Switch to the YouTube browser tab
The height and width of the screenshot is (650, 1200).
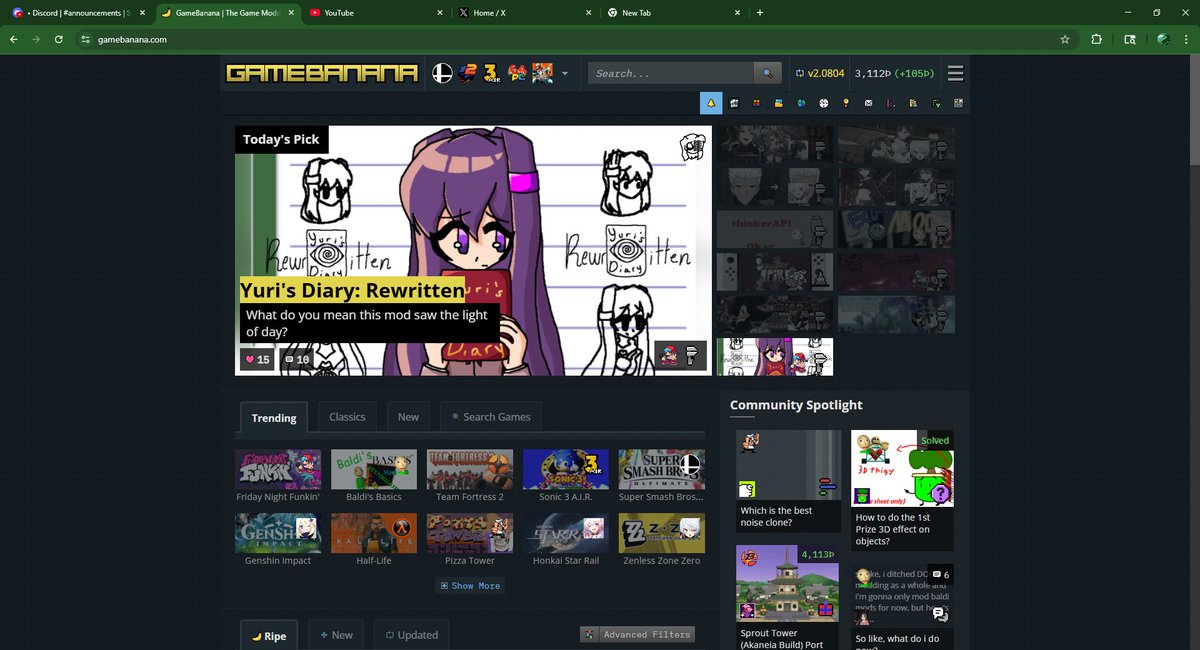[x=375, y=13]
